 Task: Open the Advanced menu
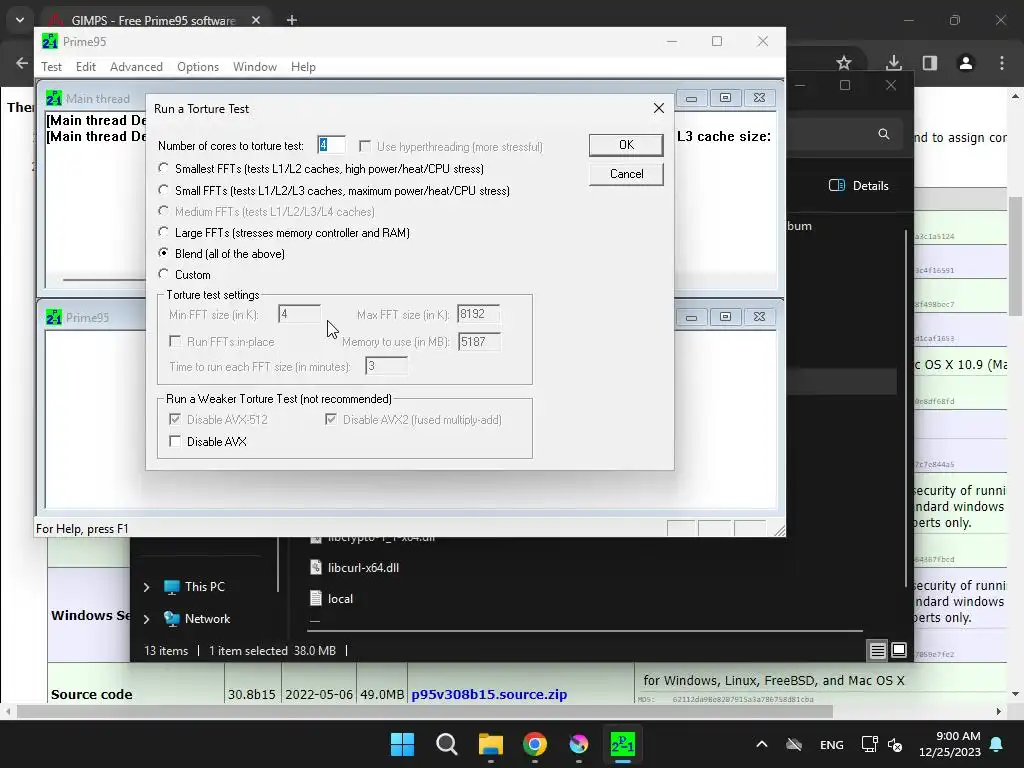coord(136,67)
